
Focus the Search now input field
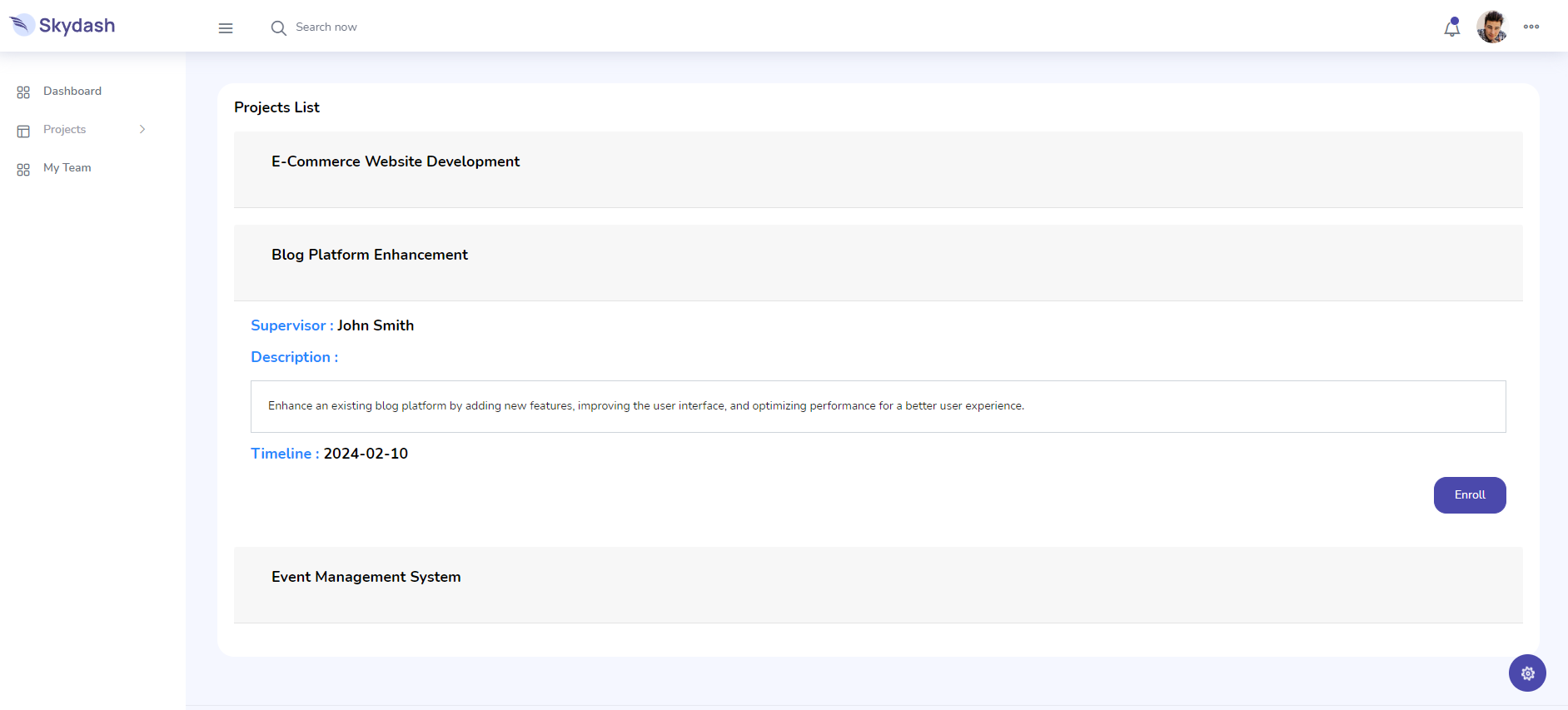pyautogui.click(x=350, y=27)
